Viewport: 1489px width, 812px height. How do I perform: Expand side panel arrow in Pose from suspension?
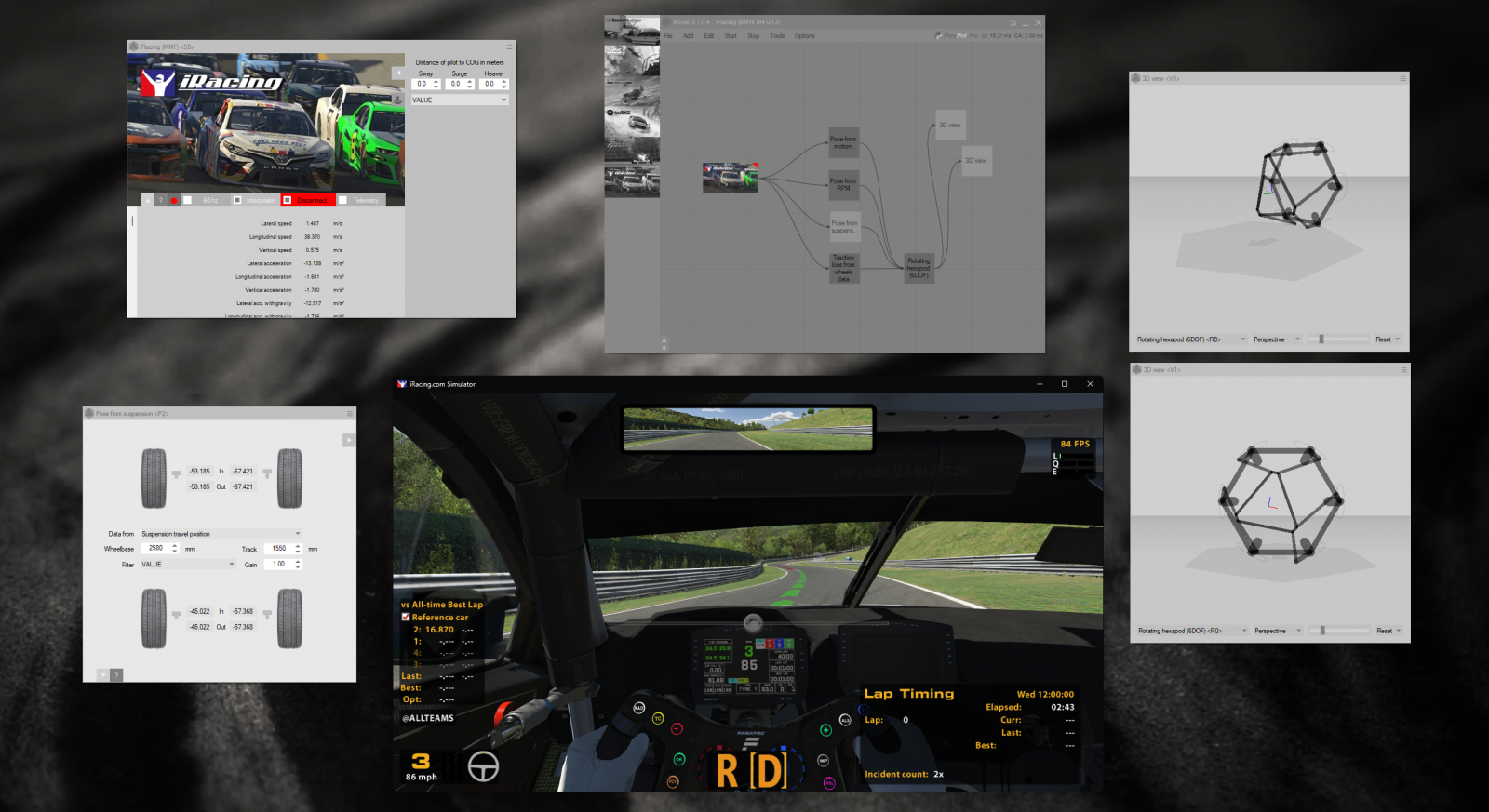pyautogui.click(x=349, y=440)
